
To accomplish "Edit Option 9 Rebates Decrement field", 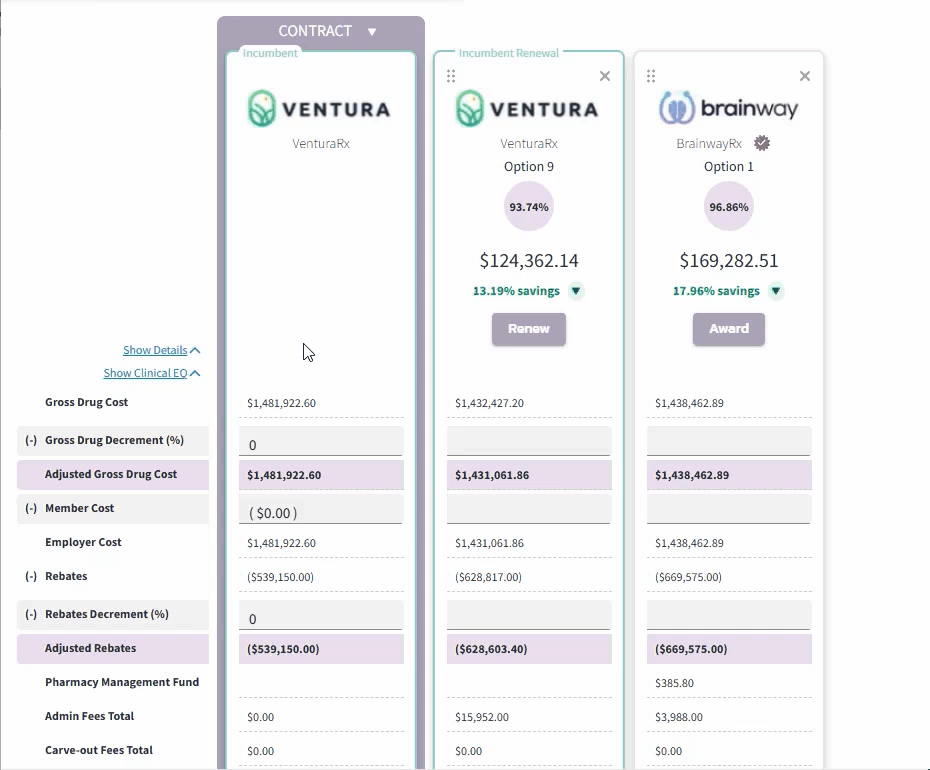I will (528, 615).
